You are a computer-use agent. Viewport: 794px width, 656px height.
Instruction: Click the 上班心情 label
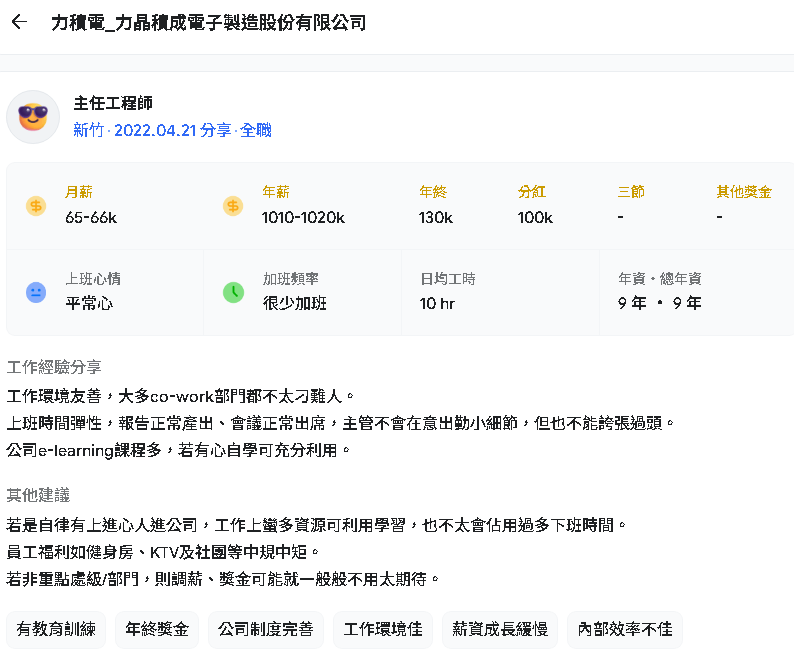[x=93, y=279]
